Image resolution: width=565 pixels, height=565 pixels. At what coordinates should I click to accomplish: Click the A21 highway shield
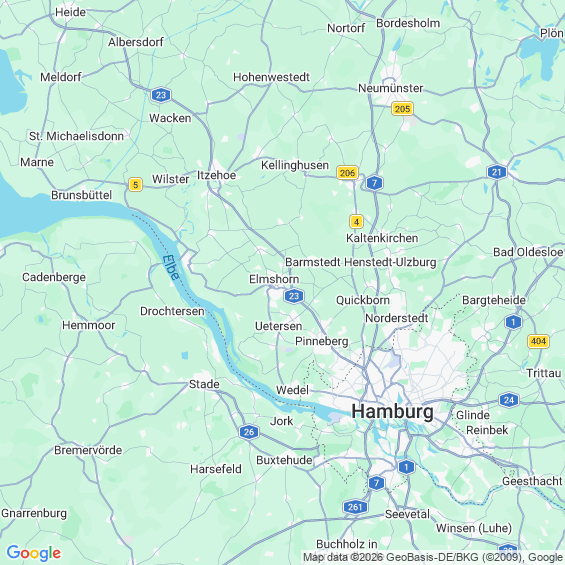(x=497, y=172)
